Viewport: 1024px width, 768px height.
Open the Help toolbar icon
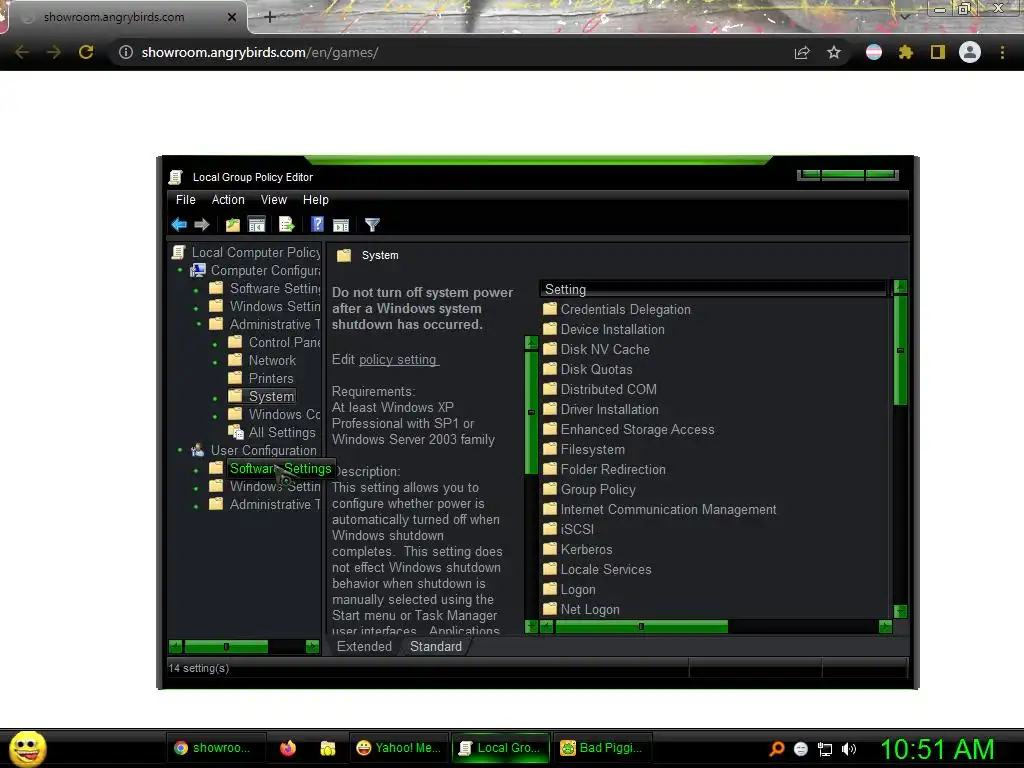[x=317, y=225]
